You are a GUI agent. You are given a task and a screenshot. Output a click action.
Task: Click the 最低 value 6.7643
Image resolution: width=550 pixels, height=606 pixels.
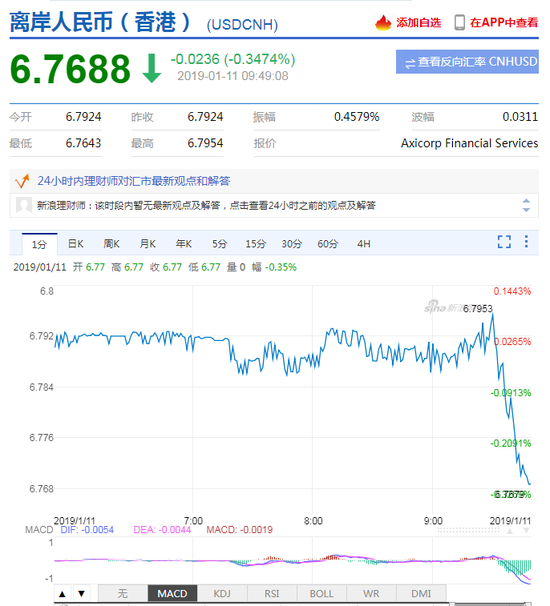83,143
